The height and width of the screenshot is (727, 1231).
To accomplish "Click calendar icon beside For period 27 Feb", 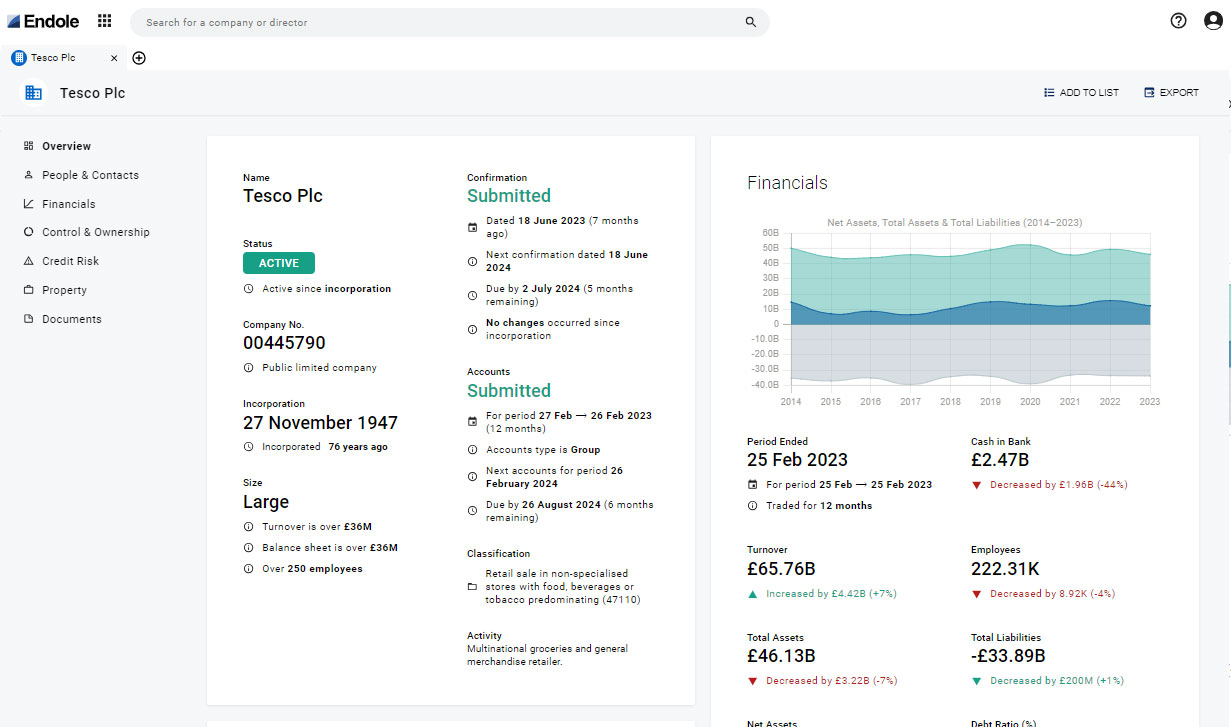I will point(472,422).
